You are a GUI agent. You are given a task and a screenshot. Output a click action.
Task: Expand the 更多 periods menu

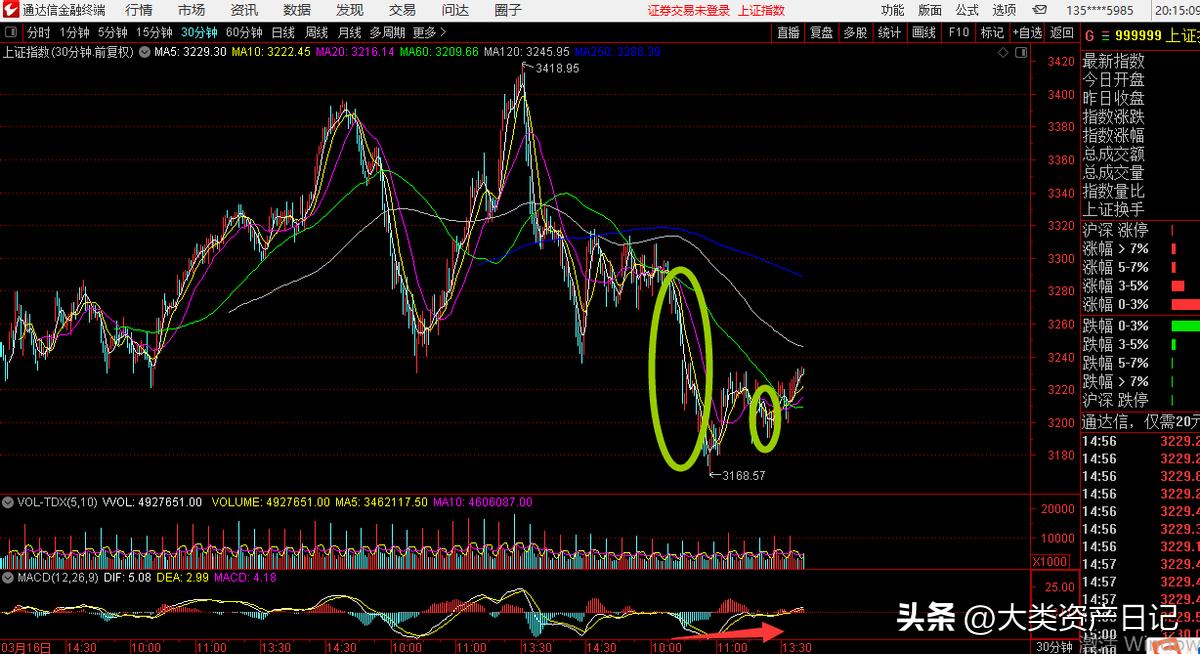pyautogui.click(x=427, y=32)
